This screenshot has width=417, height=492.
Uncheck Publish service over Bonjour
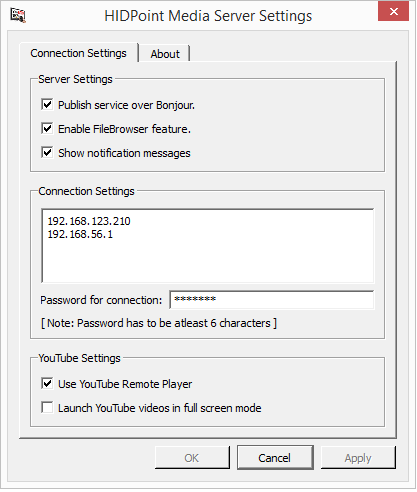(x=47, y=105)
